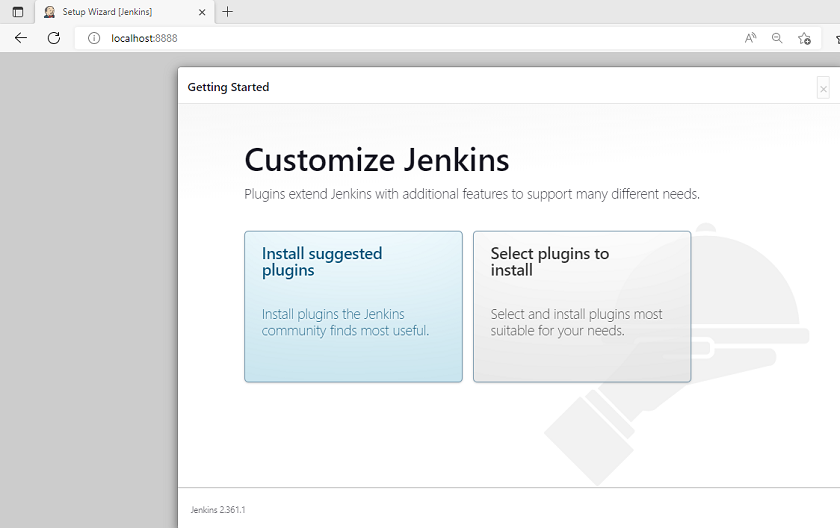Viewport: 840px width, 528px height.
Task: Open the tab actions menu icon
Action: click(x=17, y=12)
